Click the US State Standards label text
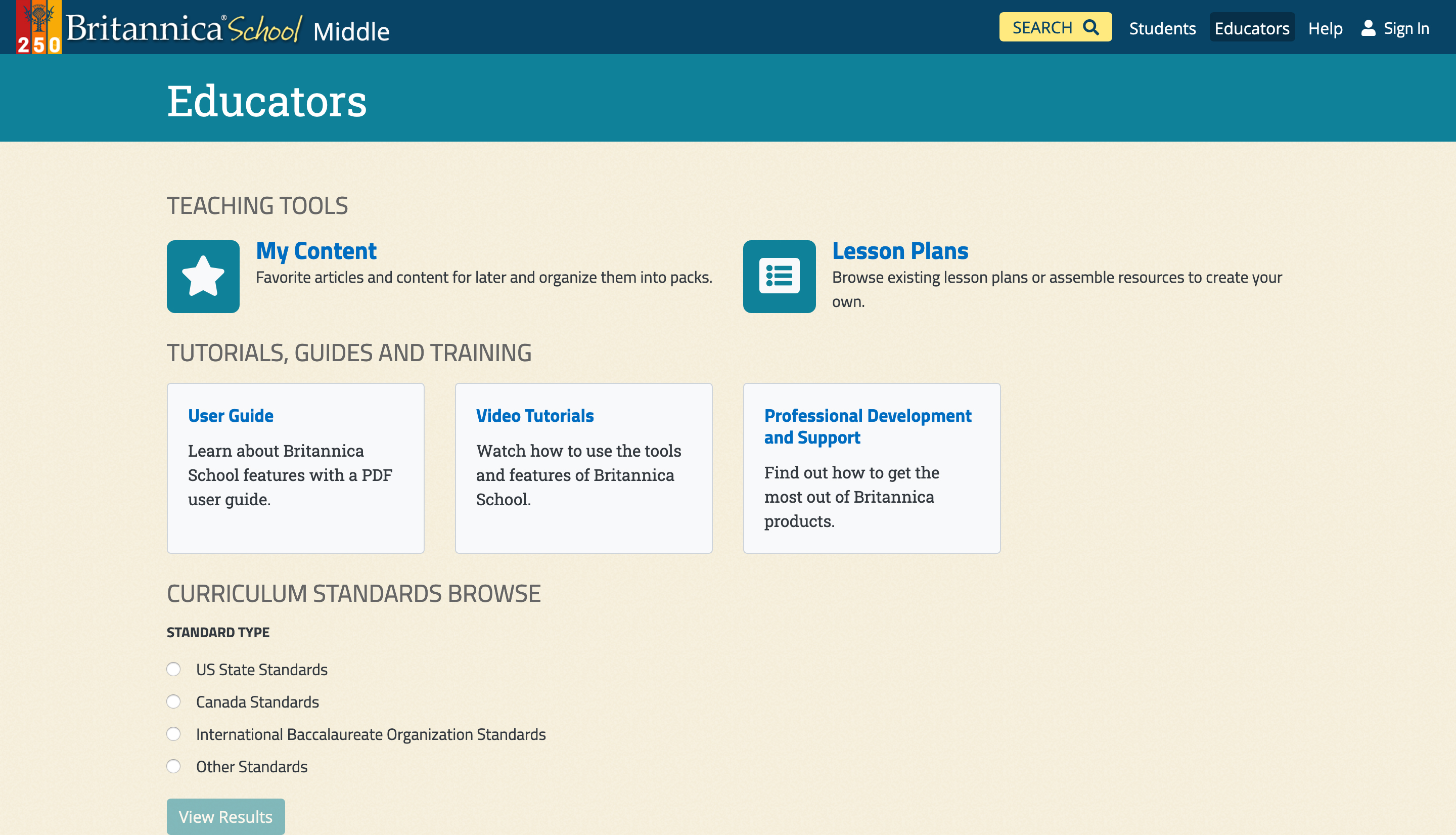Screen dimensions: 1456x835 coord(262,670)
